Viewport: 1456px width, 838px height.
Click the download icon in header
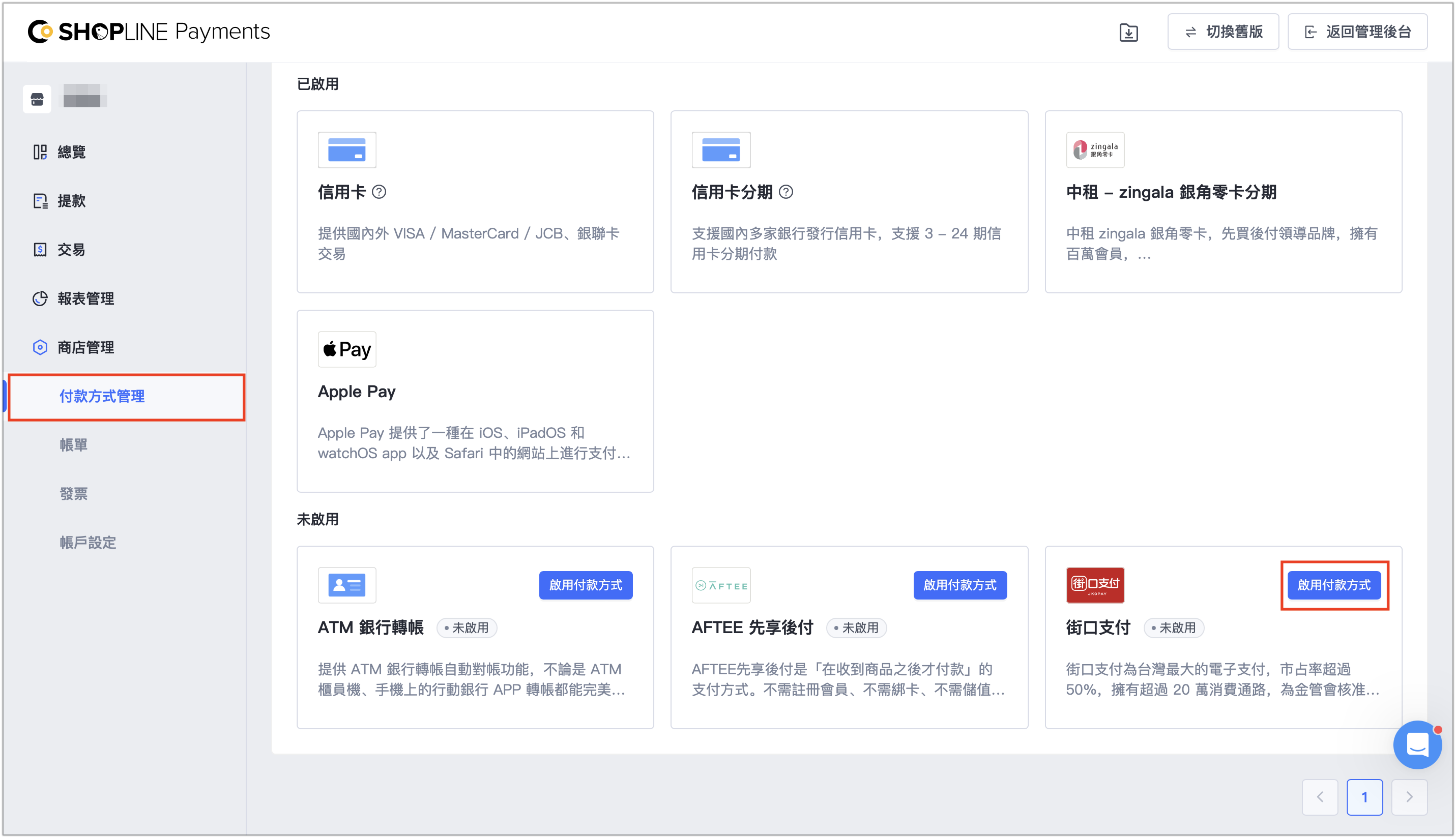pos(1128,32)
